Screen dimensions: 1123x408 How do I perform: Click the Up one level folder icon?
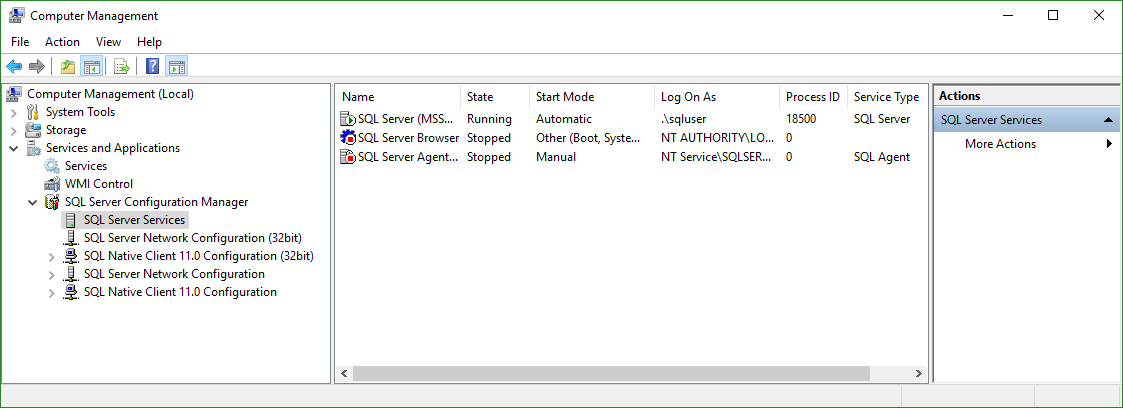point(68,67)
